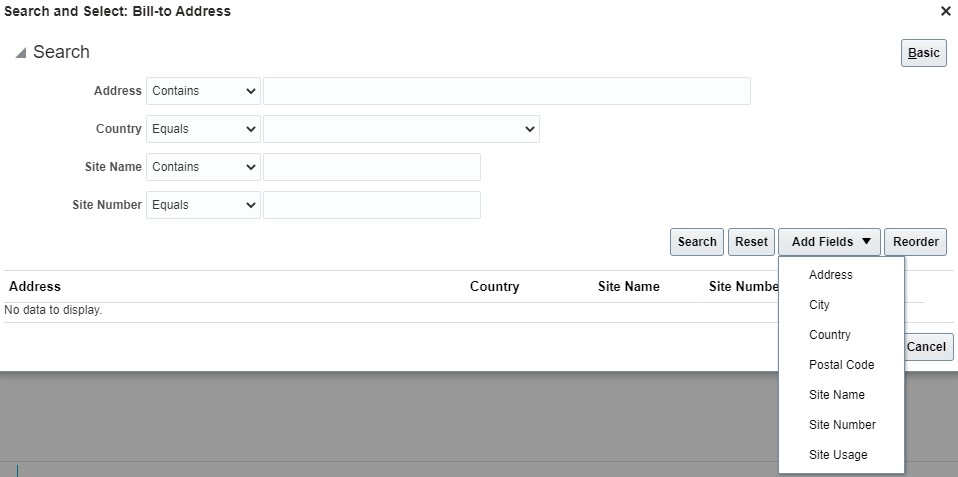Switch to Basic search mode

tap(923, 53)
